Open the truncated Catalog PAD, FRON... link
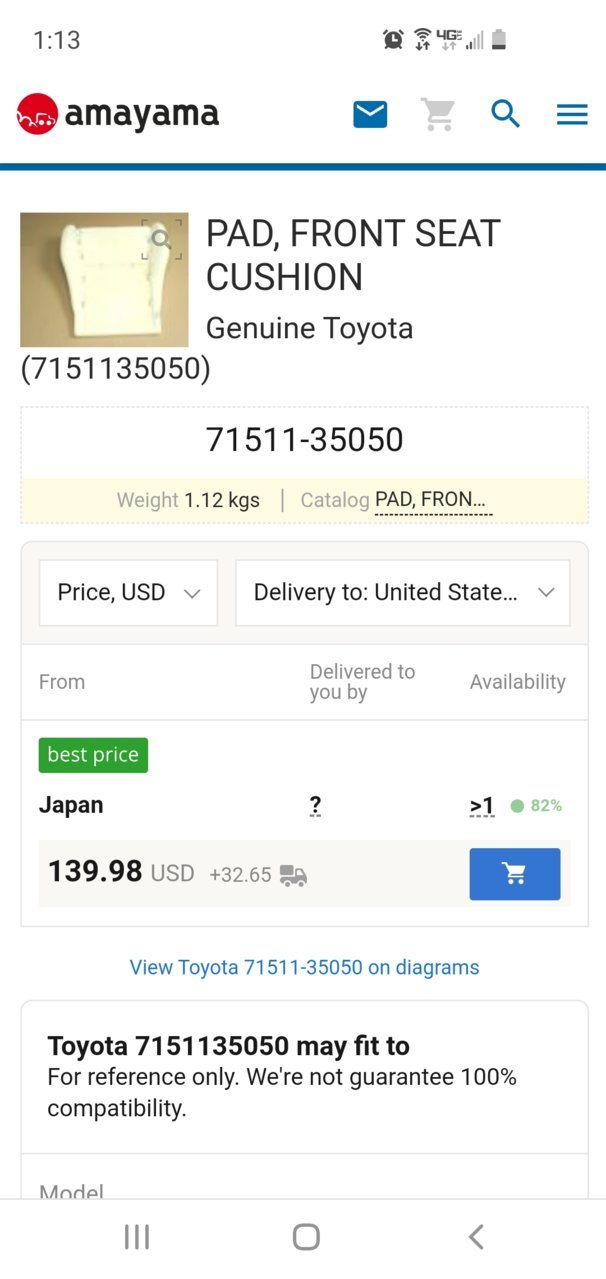 [x=433, y=500]
